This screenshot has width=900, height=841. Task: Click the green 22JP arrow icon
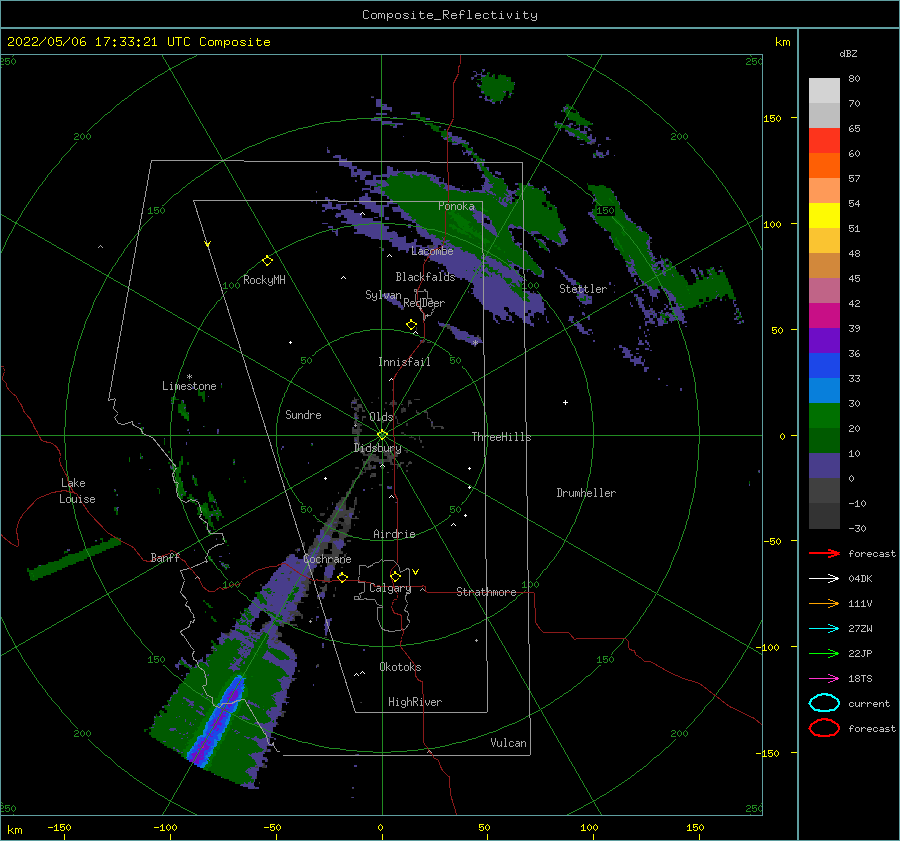(x=824, y=653)
